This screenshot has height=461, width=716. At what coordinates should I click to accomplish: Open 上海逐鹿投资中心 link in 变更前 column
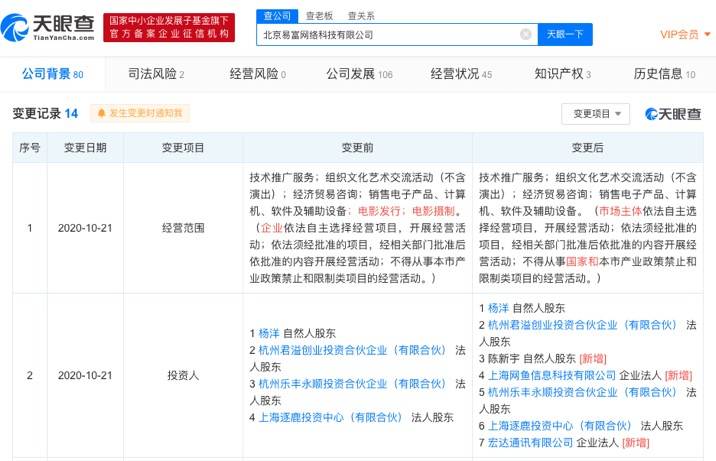[x=330, y=418]
